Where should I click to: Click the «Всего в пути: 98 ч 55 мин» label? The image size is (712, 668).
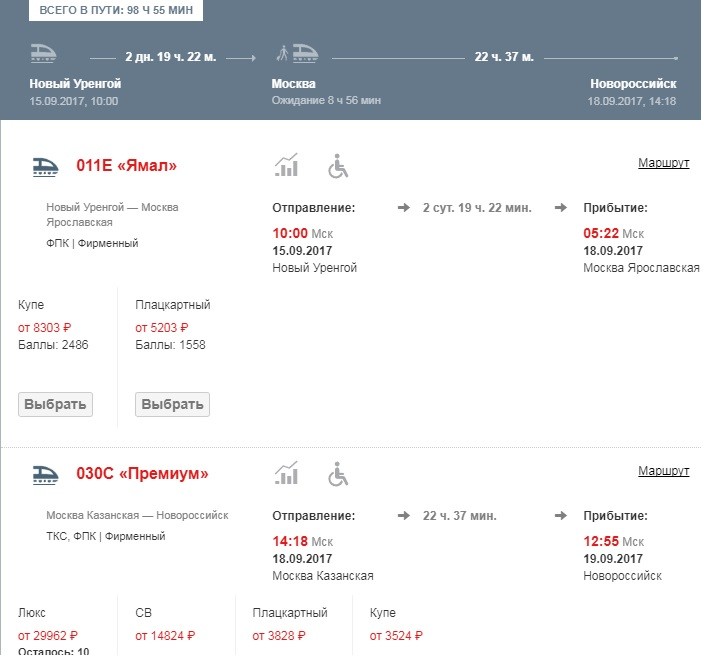coord(118,10)
